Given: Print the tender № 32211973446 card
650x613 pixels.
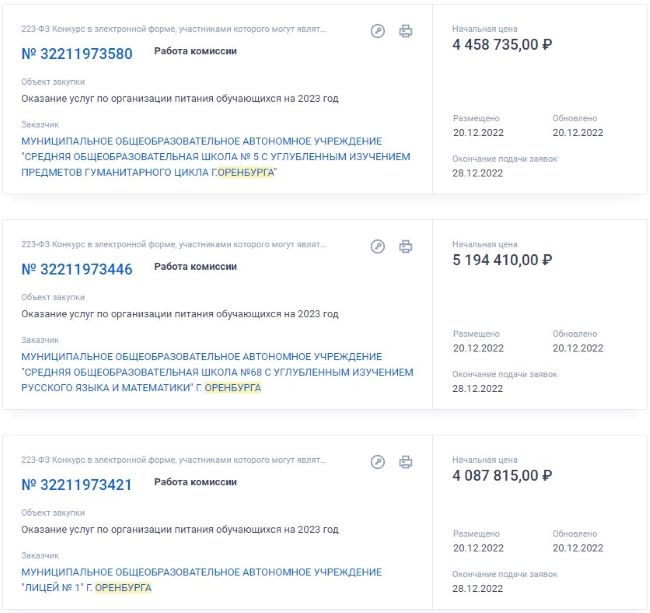Looking at the screenshot, I should point(406,246).
